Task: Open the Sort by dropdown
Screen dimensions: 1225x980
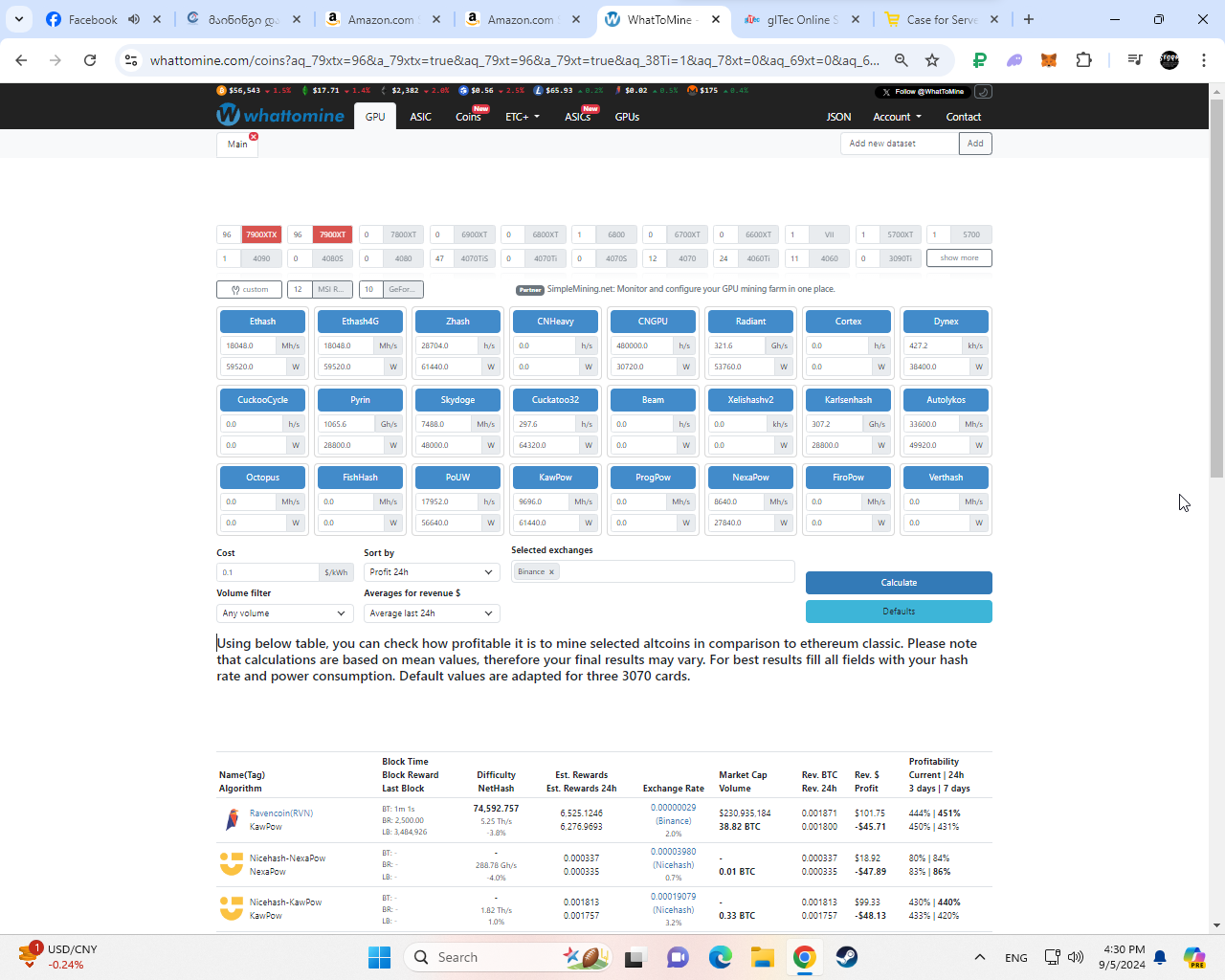Action: pyautogui.click(x=431, y=572)
